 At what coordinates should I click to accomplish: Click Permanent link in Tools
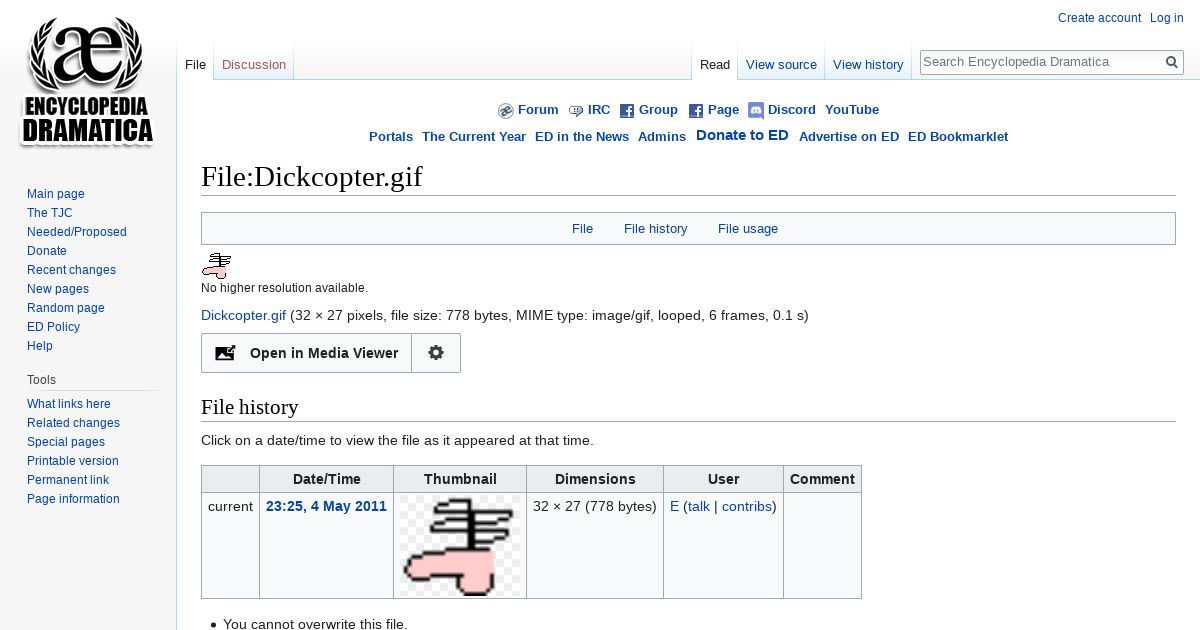pyautogui.click(x=68, y=480)
